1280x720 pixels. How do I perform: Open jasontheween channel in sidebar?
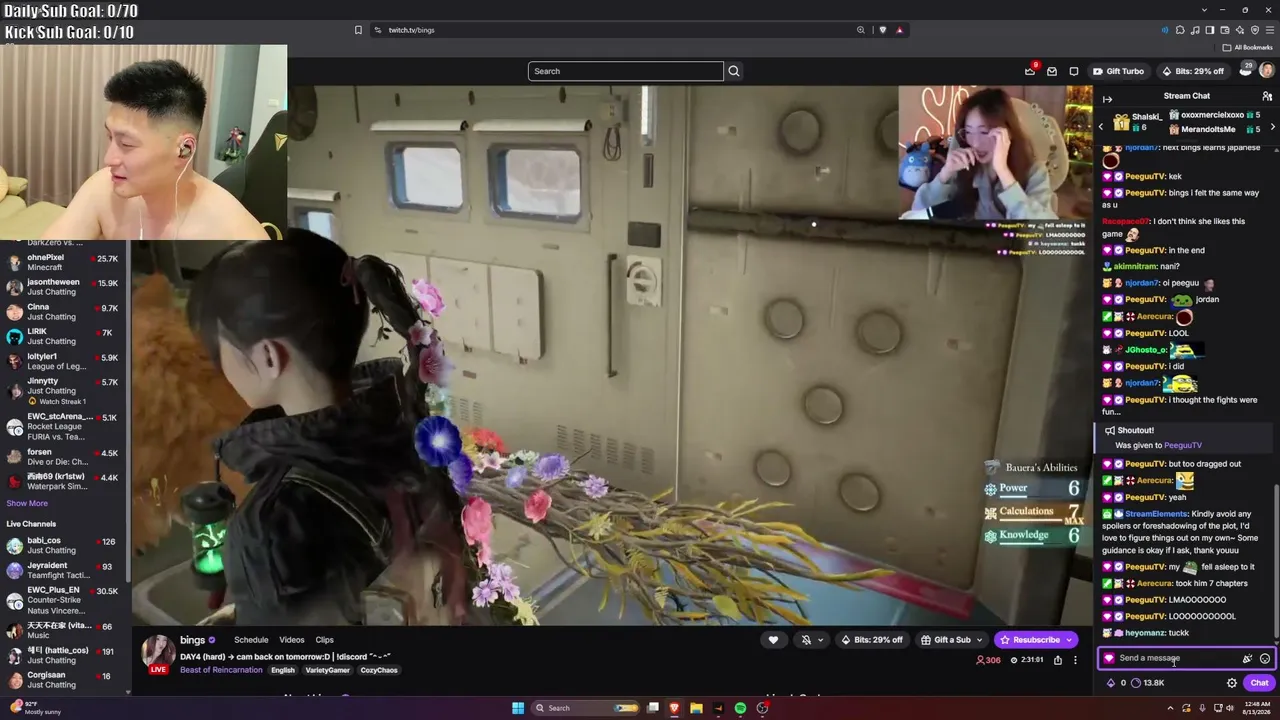pos(65,287)
